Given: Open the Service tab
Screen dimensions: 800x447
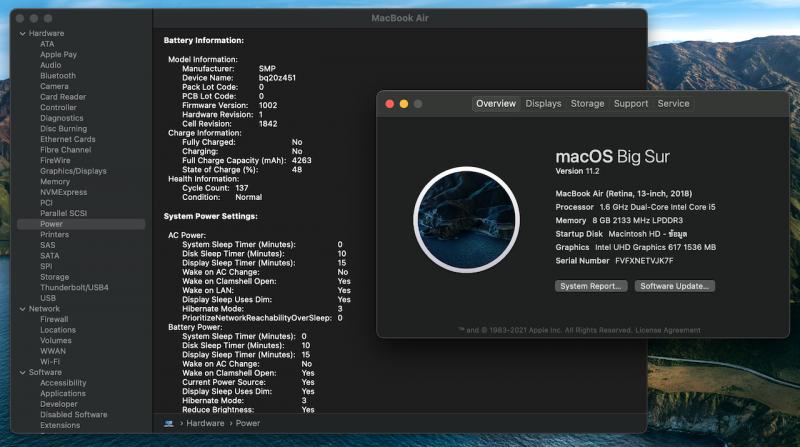Looking at the screenshot, I should 673,104.
